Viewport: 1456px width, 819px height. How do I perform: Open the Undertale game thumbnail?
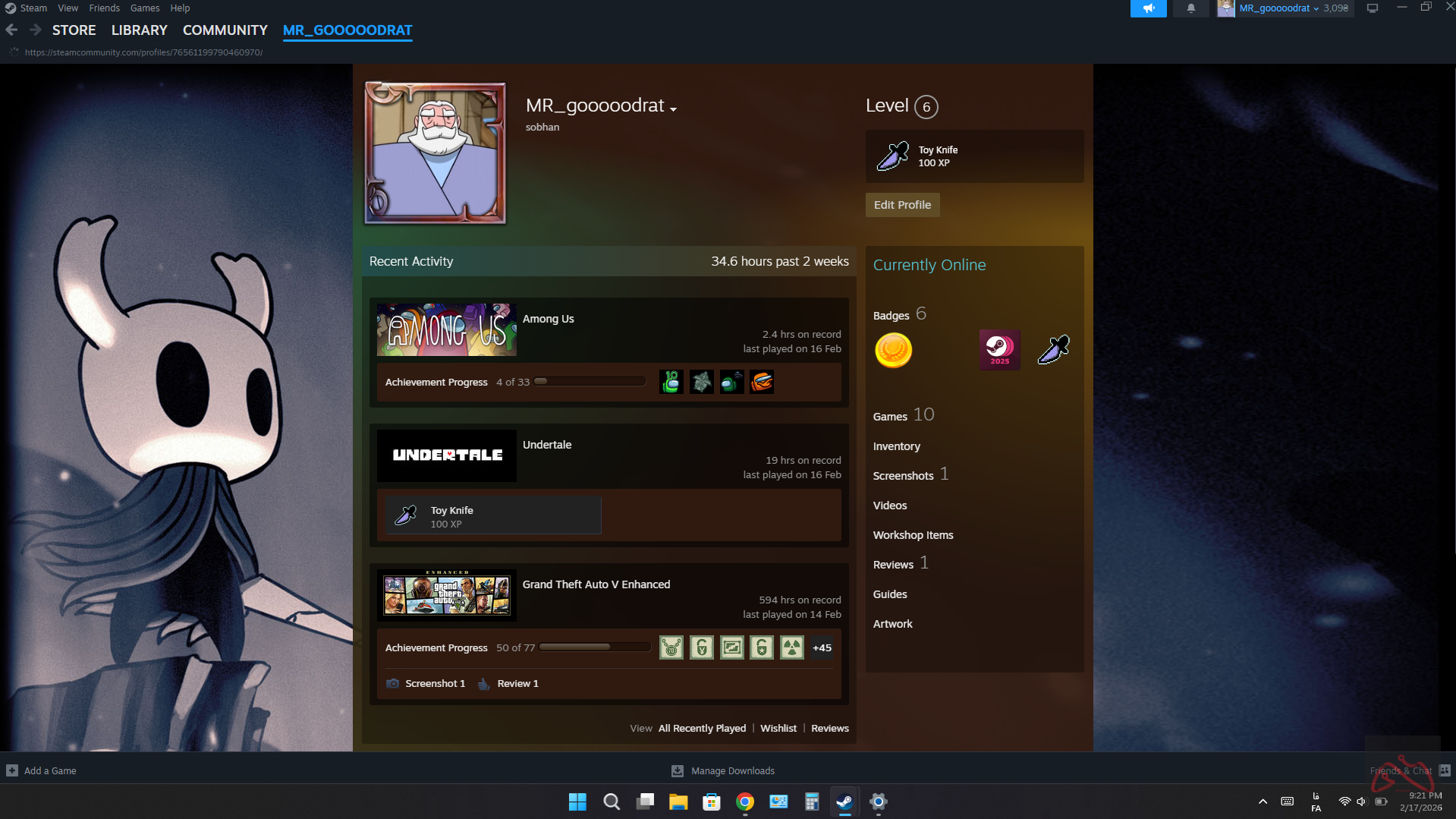447,455
